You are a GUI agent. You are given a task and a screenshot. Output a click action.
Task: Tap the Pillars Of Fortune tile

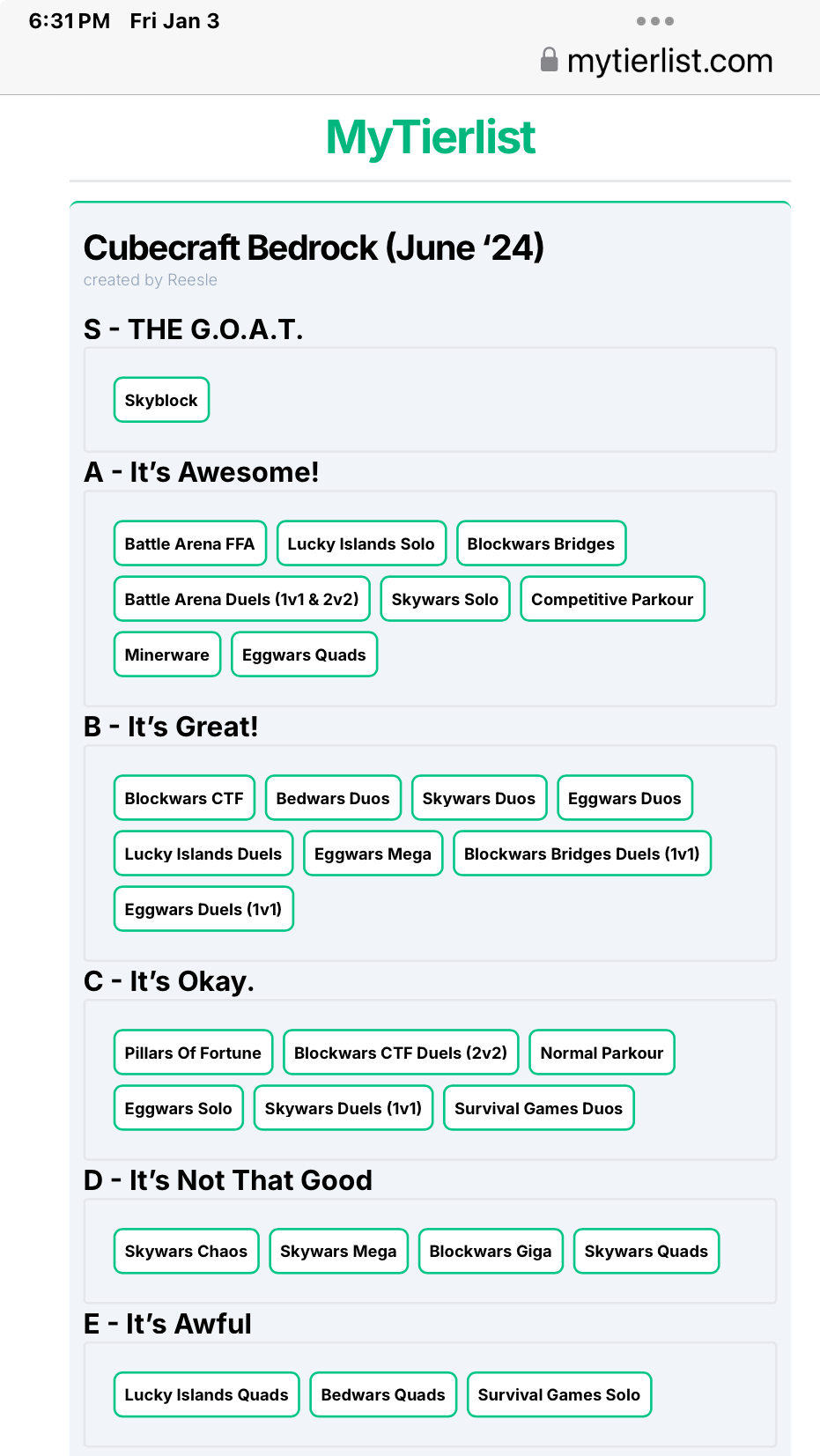[x=193, y=1053]
